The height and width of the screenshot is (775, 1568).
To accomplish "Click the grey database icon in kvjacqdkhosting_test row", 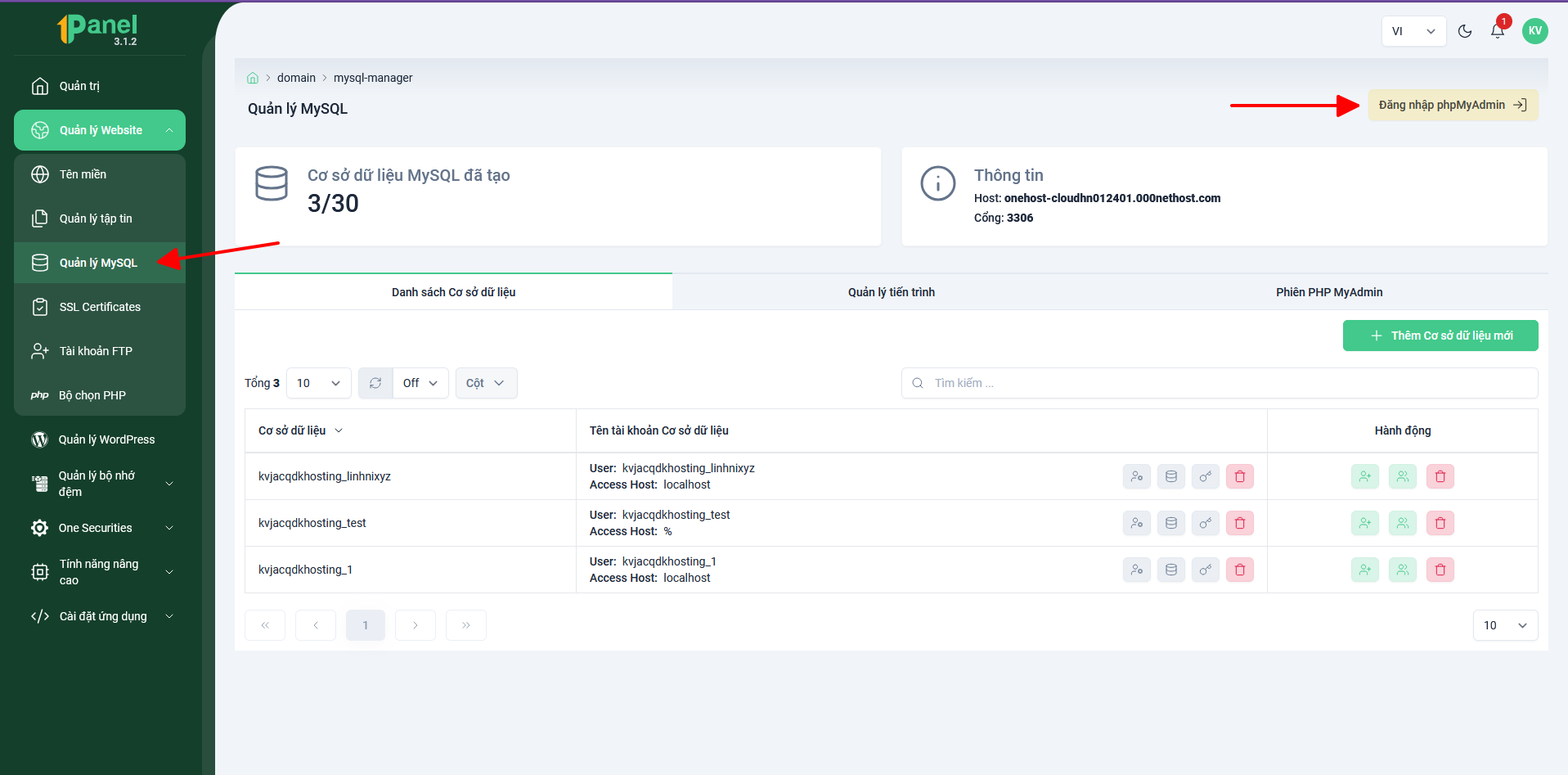I will pos(1171,523).
